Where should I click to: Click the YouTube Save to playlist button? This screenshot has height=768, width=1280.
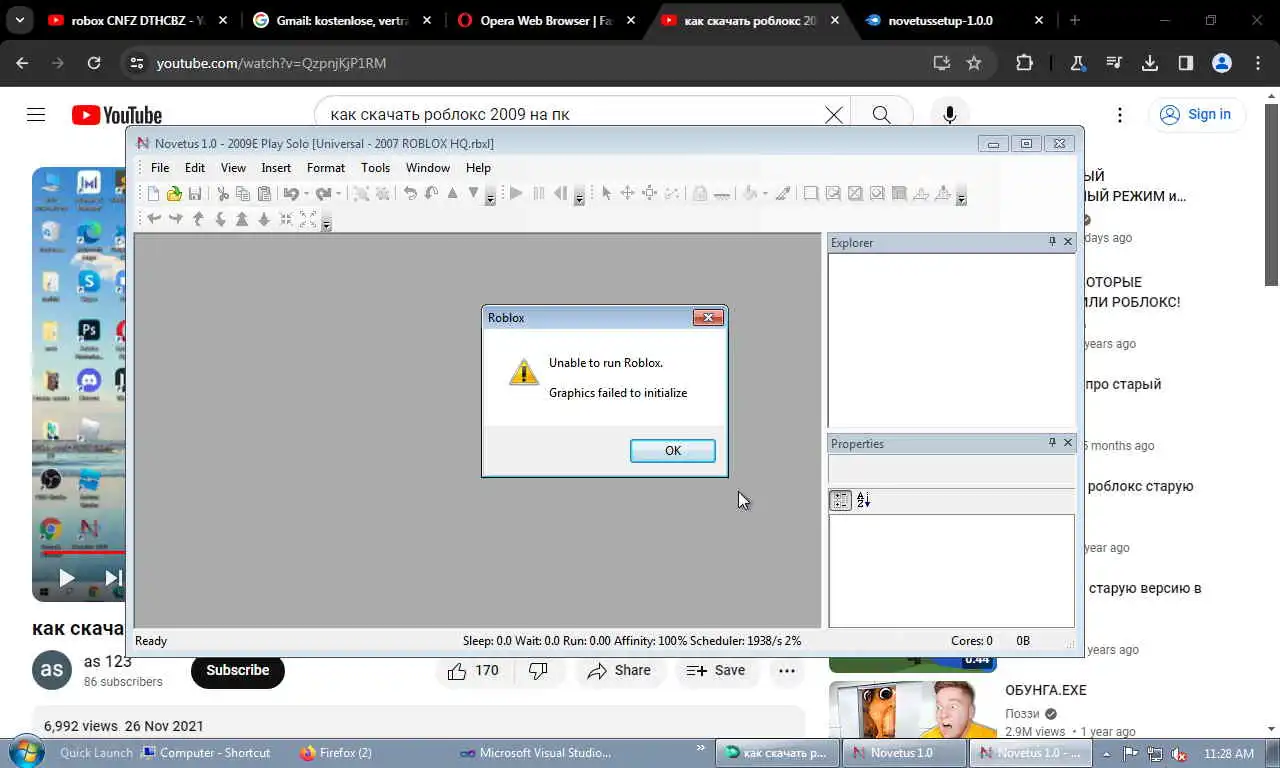click(717, 670)
